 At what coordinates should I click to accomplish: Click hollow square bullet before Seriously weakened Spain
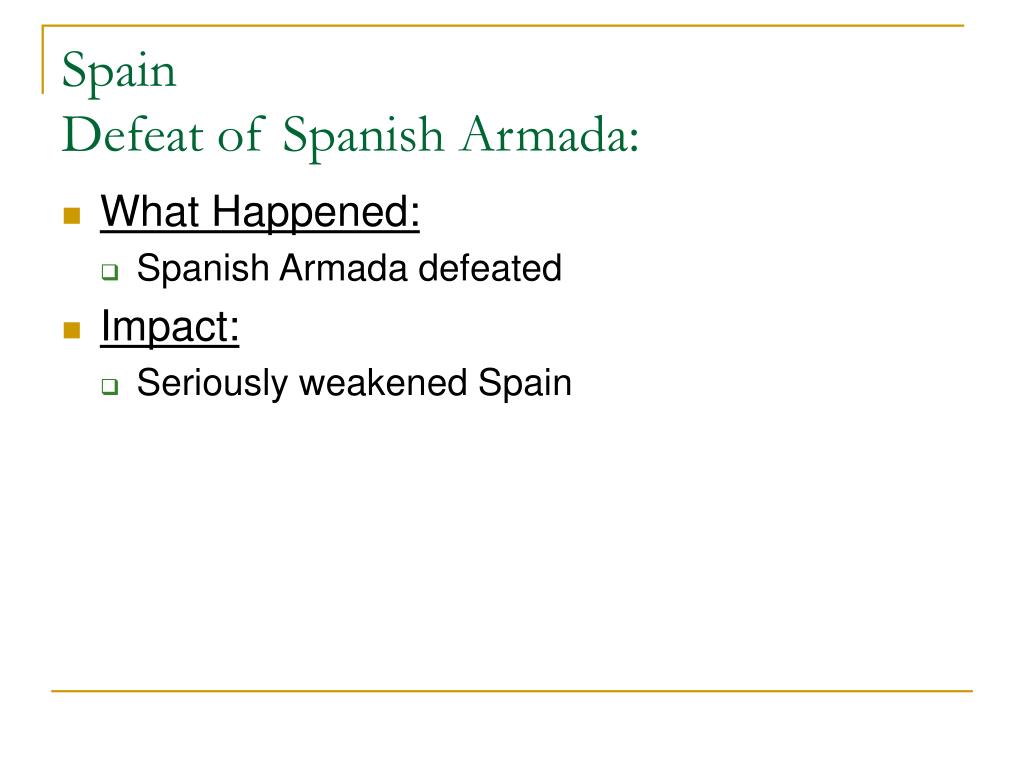[x=110, y=387]
